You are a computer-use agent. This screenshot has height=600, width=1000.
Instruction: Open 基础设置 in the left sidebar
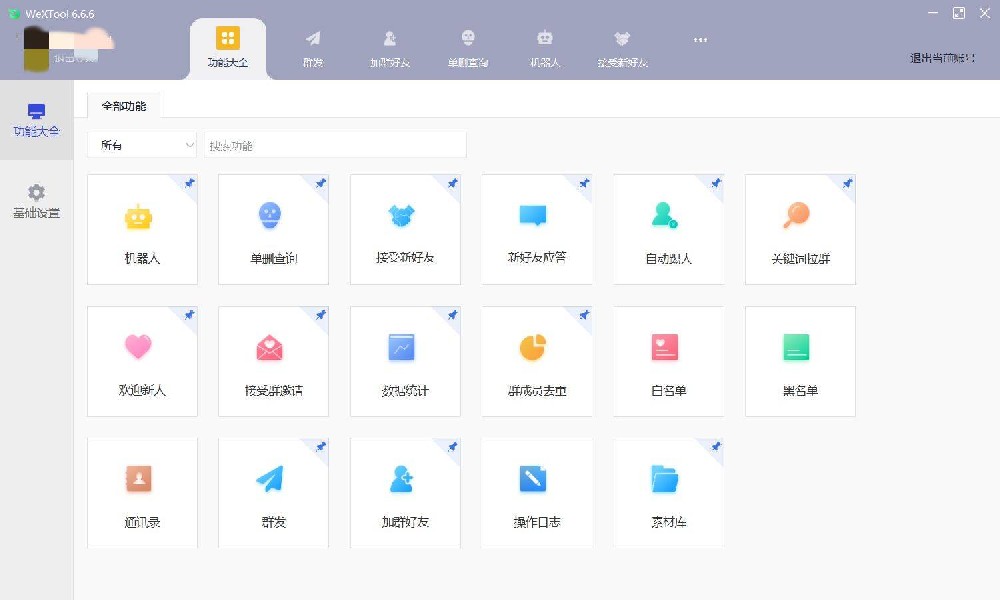(x=36, y=201)
